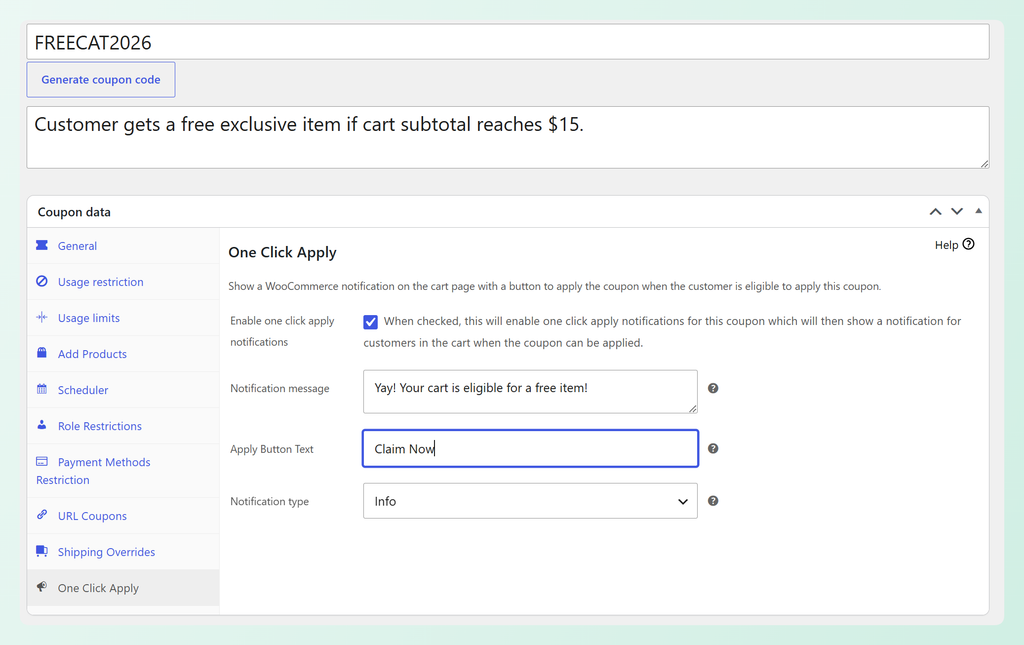Switch to Usage restriction tab
This screenshot has width=1024, height=645.
point(123,281)
